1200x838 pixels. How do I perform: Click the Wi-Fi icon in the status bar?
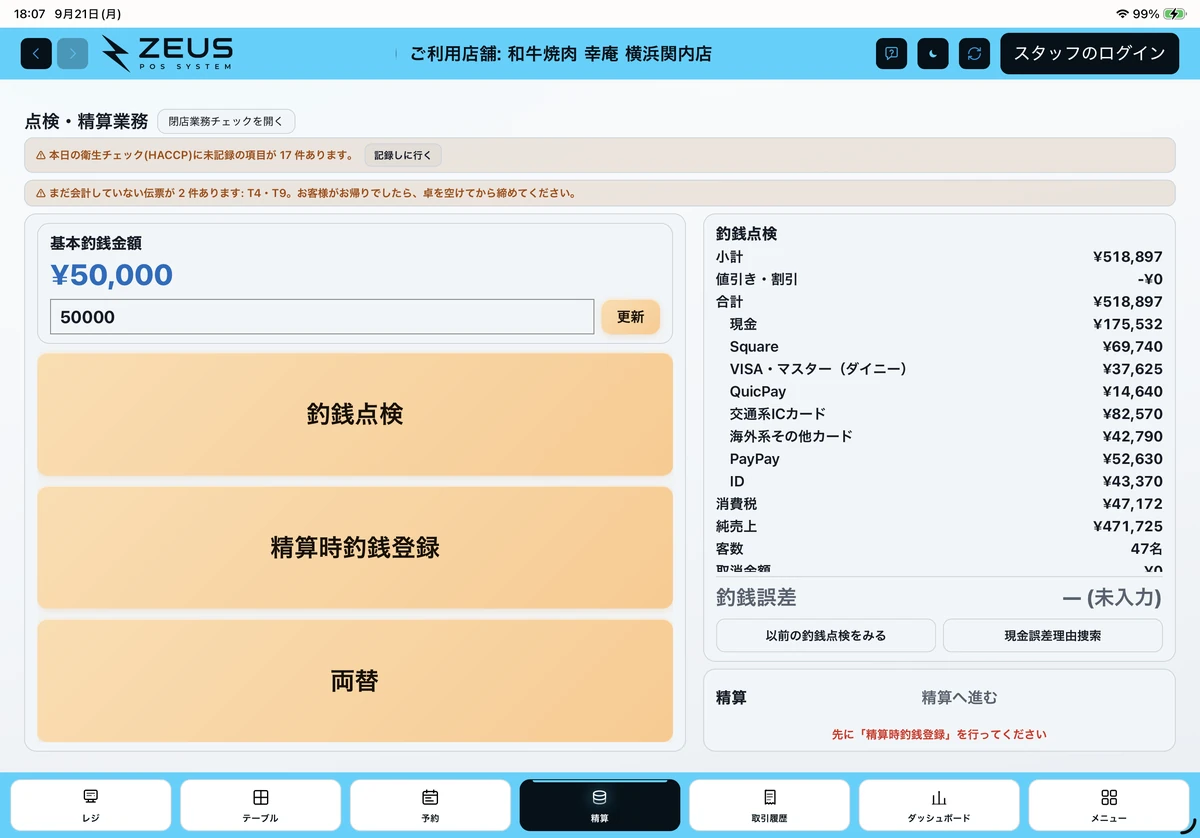tap(1122, 14)
